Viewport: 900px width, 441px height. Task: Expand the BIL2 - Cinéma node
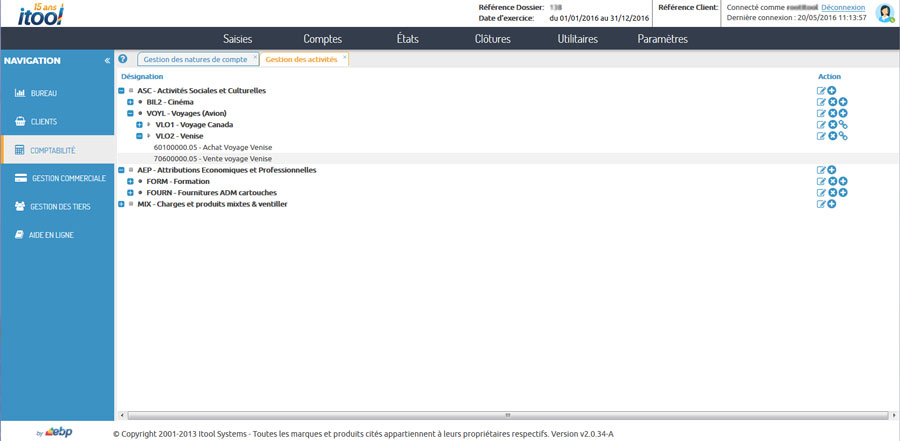coord(130,102)
